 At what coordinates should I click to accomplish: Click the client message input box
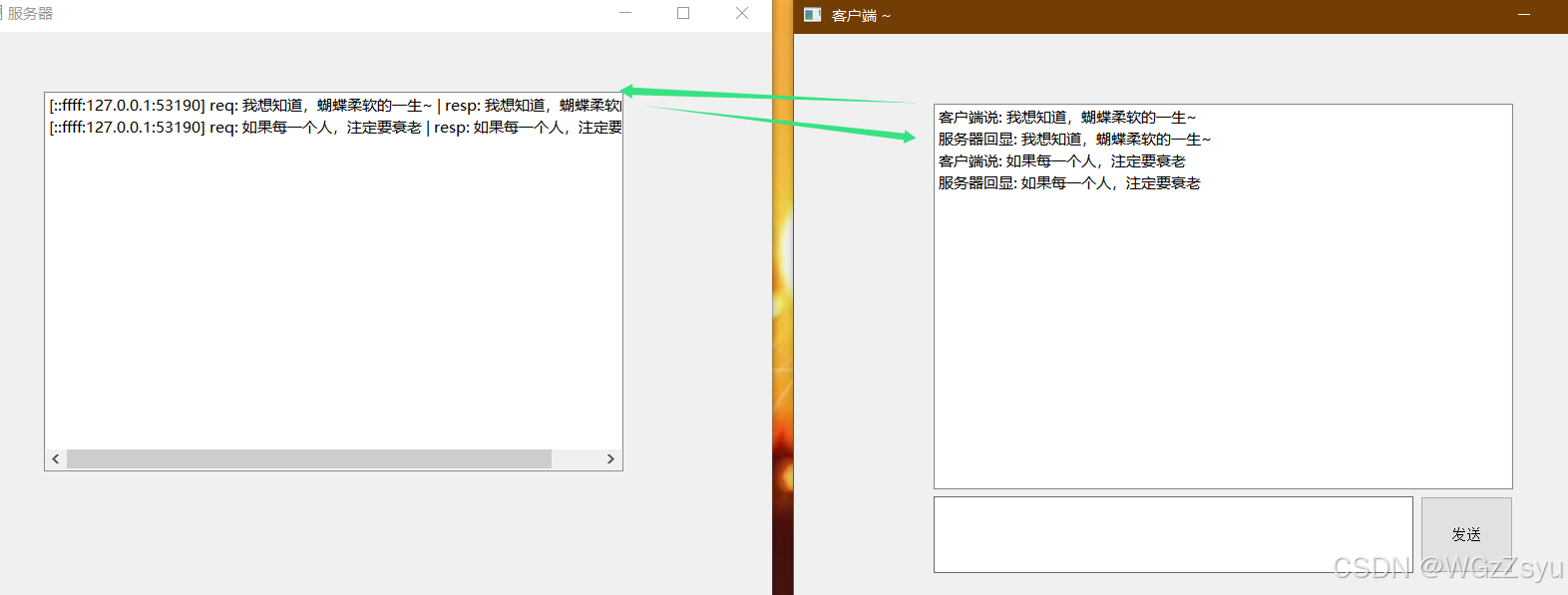tap(1173, 535)
